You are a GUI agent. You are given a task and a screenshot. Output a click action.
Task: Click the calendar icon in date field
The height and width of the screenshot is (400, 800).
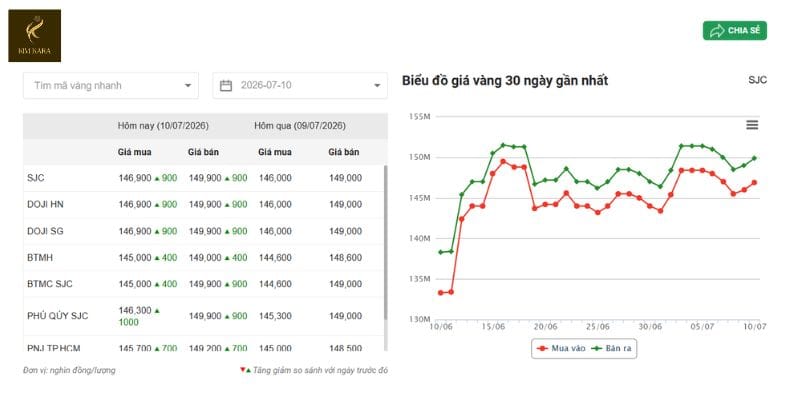point(226,86)
